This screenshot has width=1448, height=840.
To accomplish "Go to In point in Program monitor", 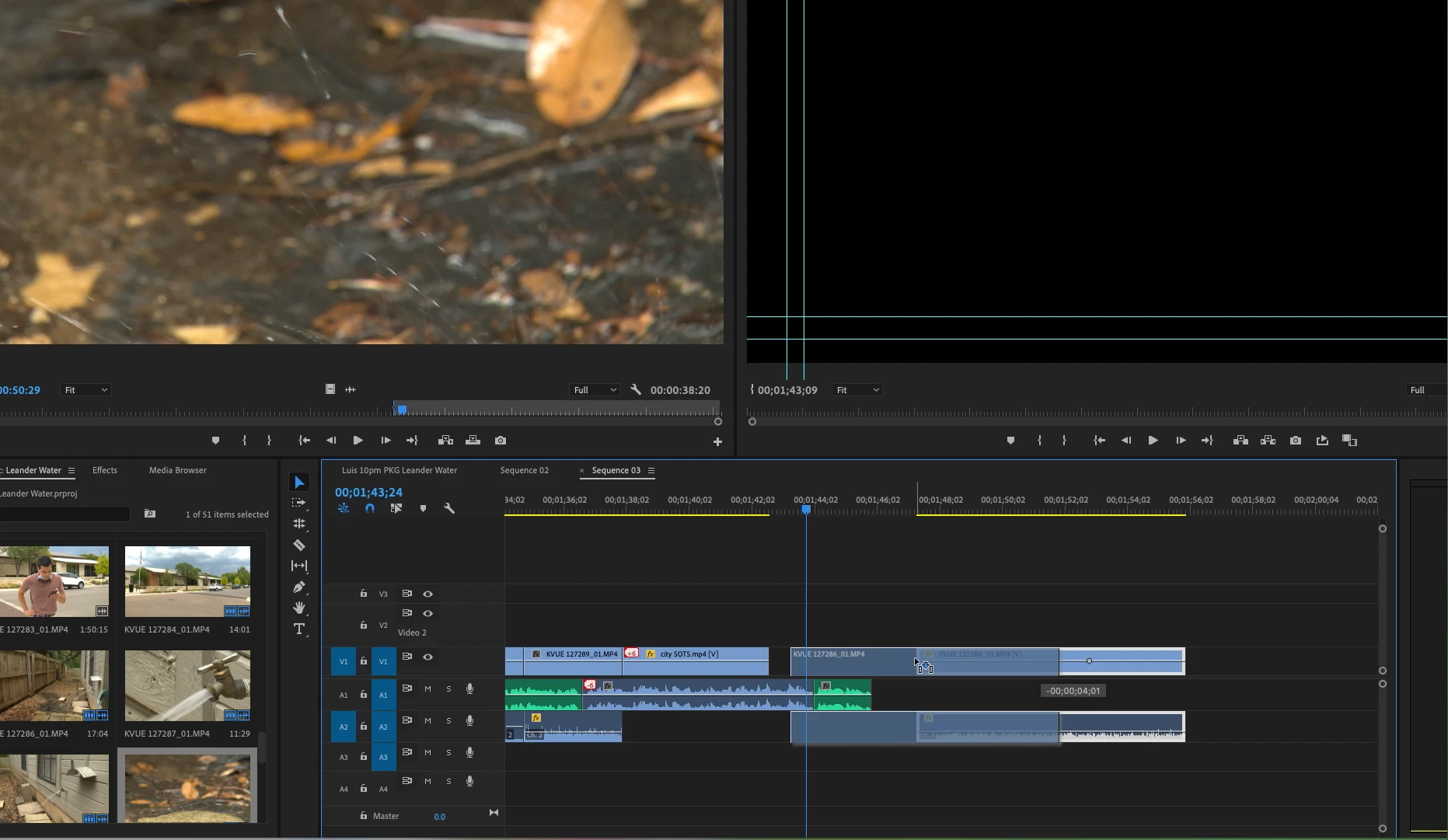I will coord(1099,441).
